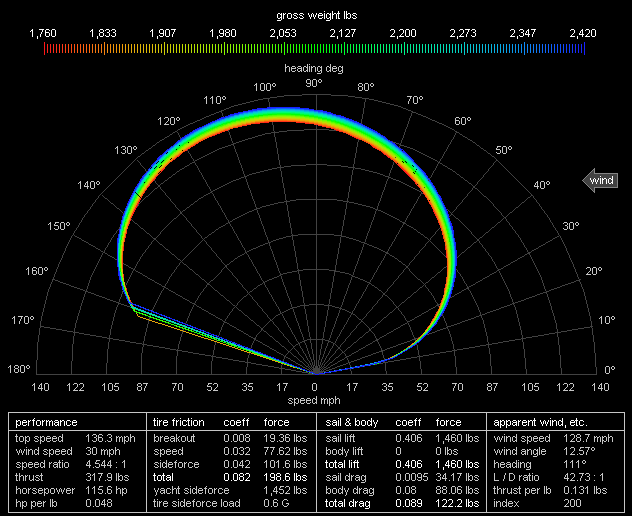Click the gross weight color gradient bar
Screen dimensions: 632x516
coord(315,46)
